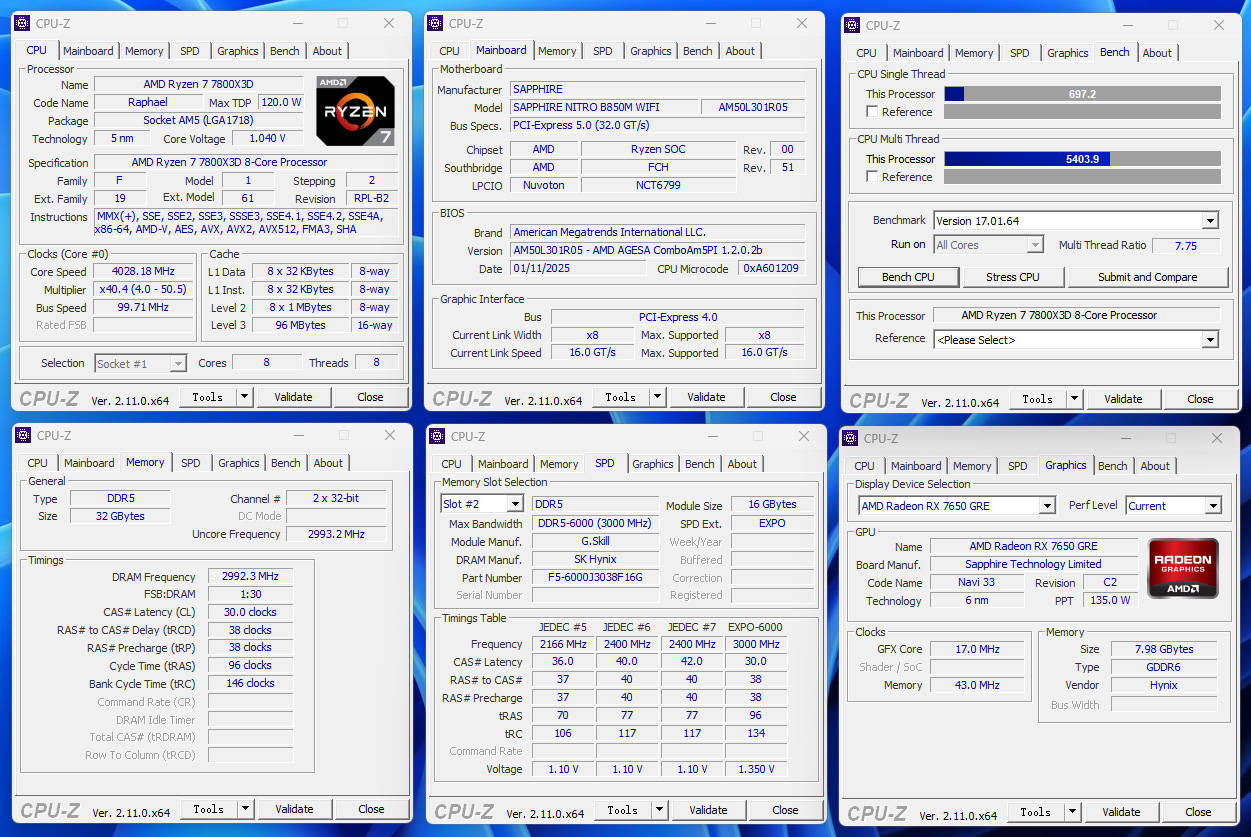Click CPU-Z title bar icon of Bench window

pyautogui.click(x=852, y=26)
